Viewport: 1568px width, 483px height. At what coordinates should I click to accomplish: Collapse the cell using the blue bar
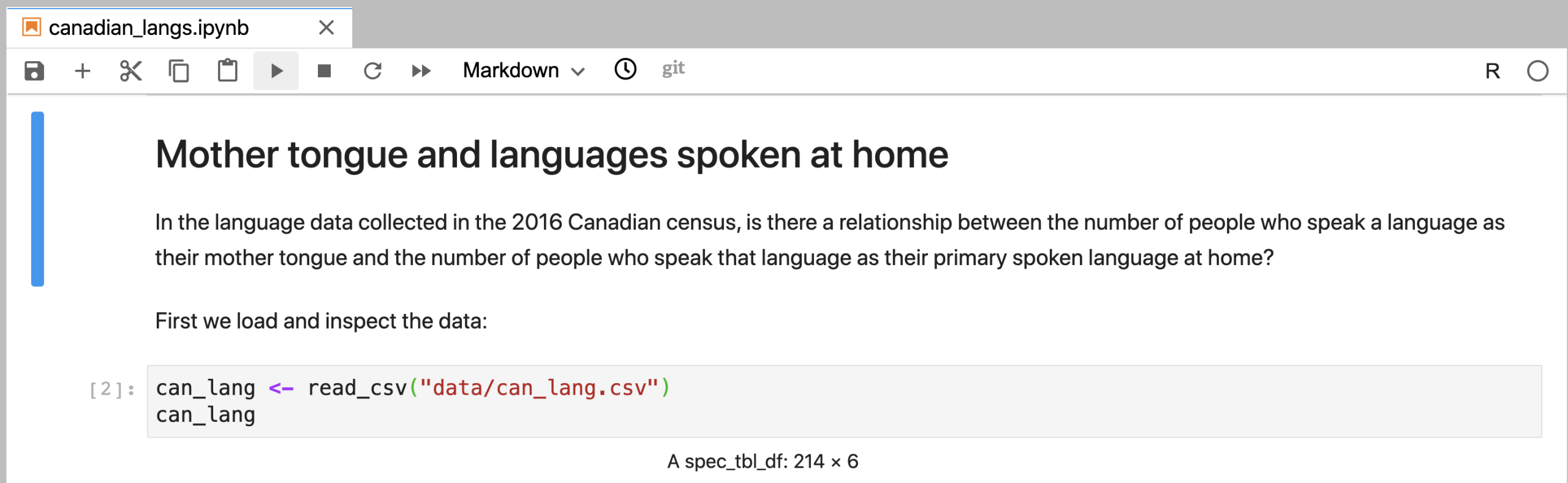37,199
